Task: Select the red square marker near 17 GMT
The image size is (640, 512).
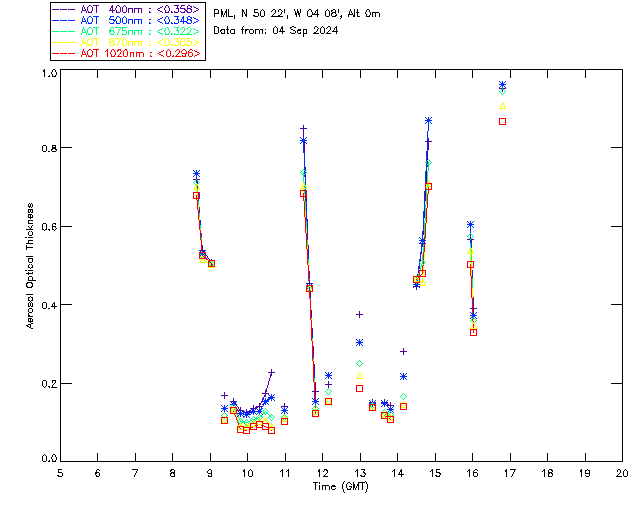Action: 502,121
